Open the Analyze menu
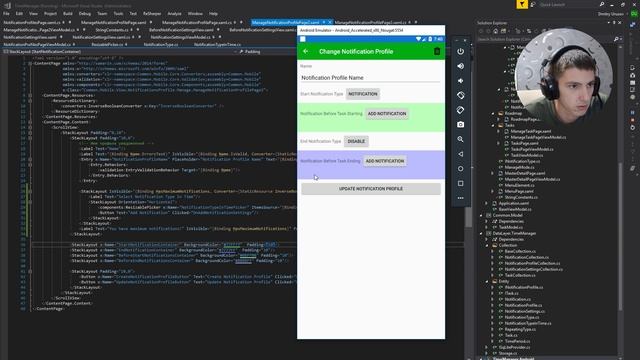The height and width of the screenshot is (360, 640). coord(174,13)
